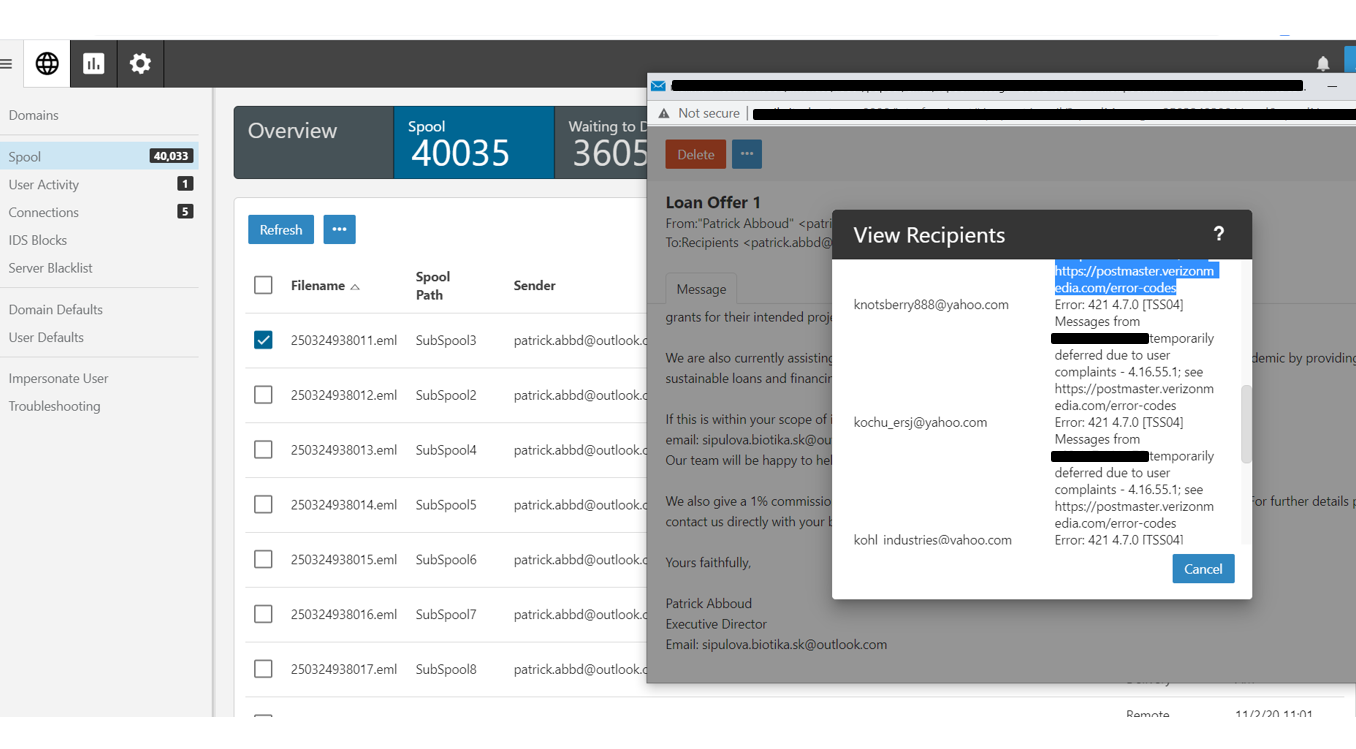1356x749 pixels.
Task: Click the notification bell icon
Action: click(x=1323, y=64)
